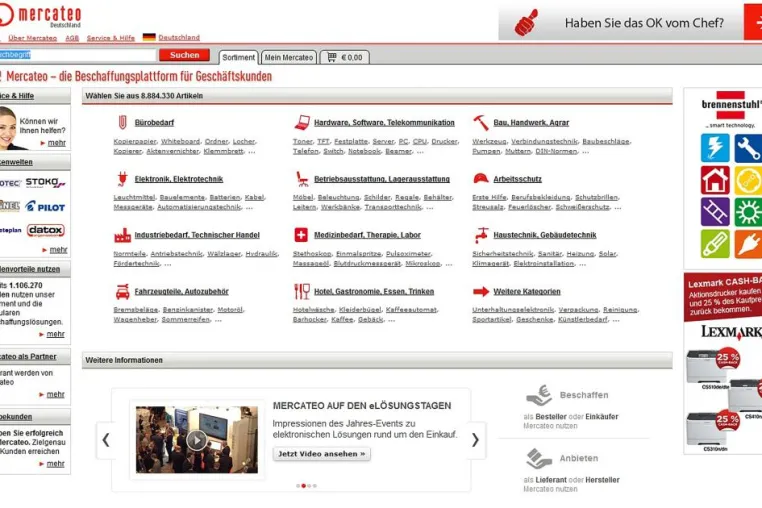Click the cutlery icon for Hotel, Gastronomie
Viewport: 762px width, 508px height.
[x=302, y=291]
